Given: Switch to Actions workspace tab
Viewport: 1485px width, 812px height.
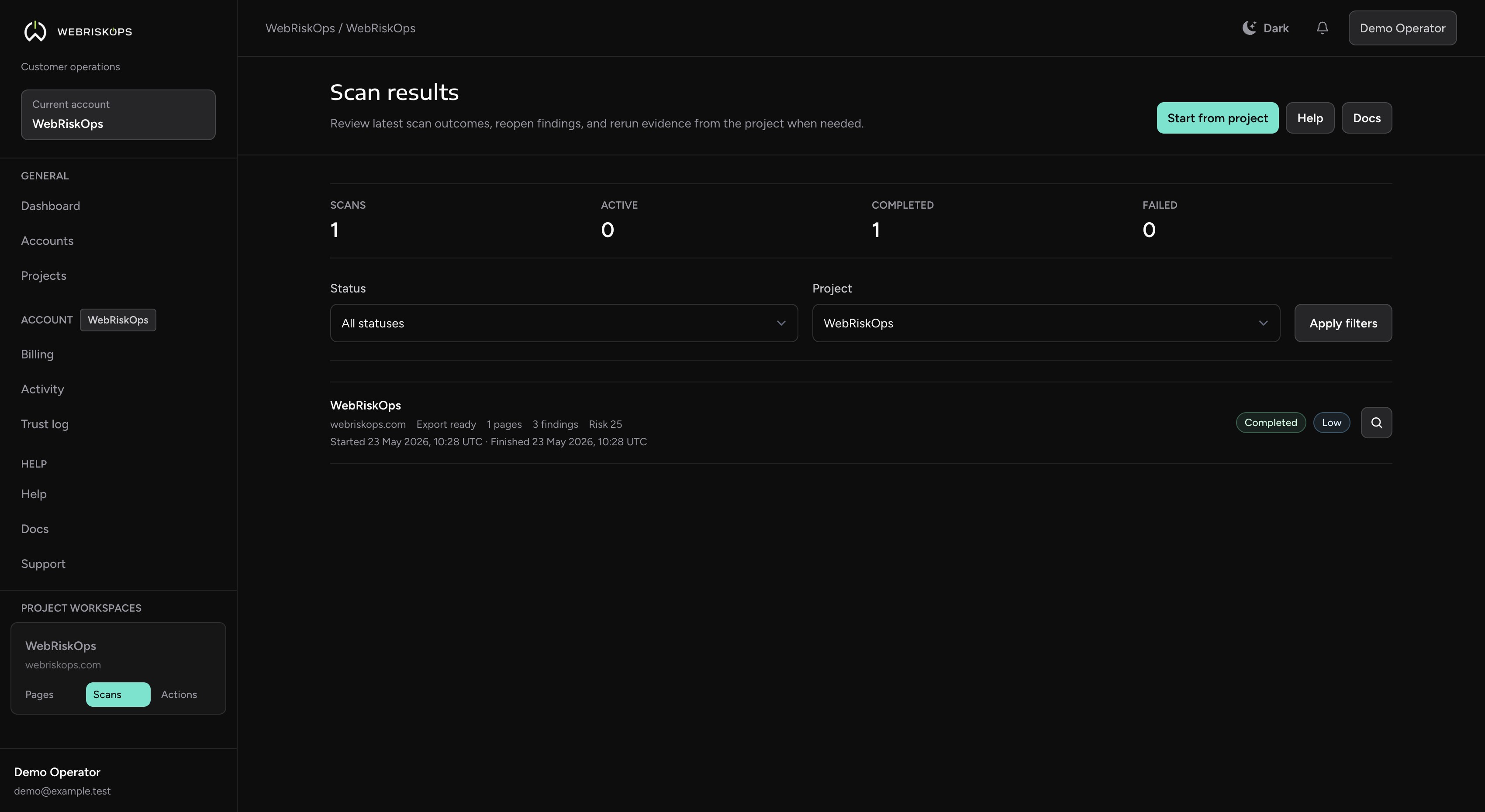Looking at the screenshot, I should click(x=179, y=695).
